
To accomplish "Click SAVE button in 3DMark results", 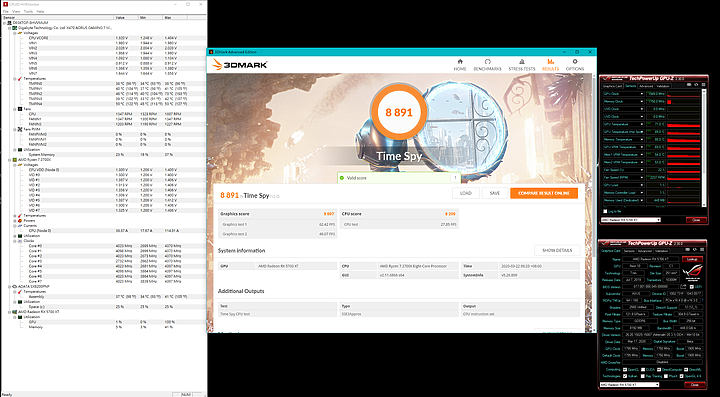I will click(x=495, y=193).
